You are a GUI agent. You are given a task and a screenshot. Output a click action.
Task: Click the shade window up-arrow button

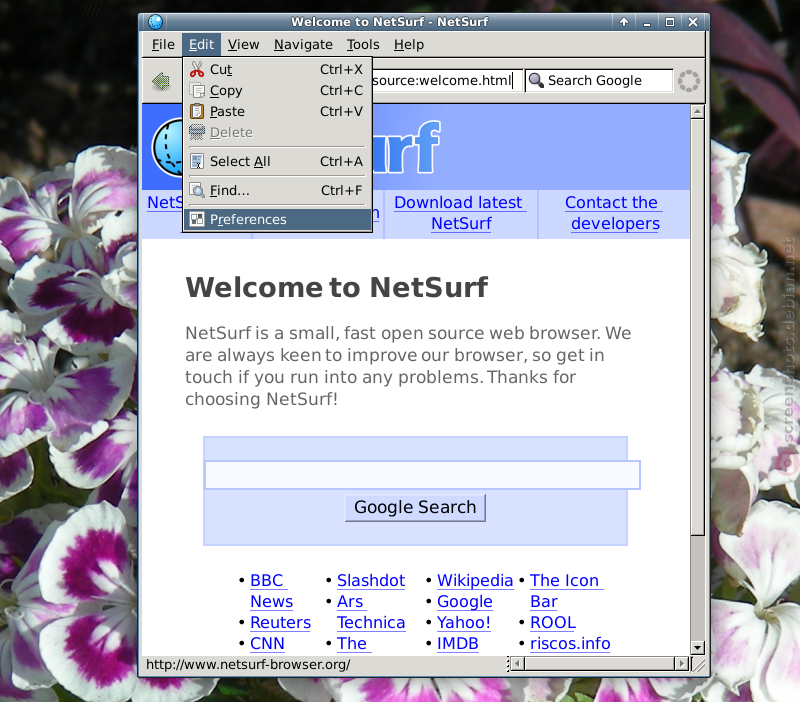[624, 22]
